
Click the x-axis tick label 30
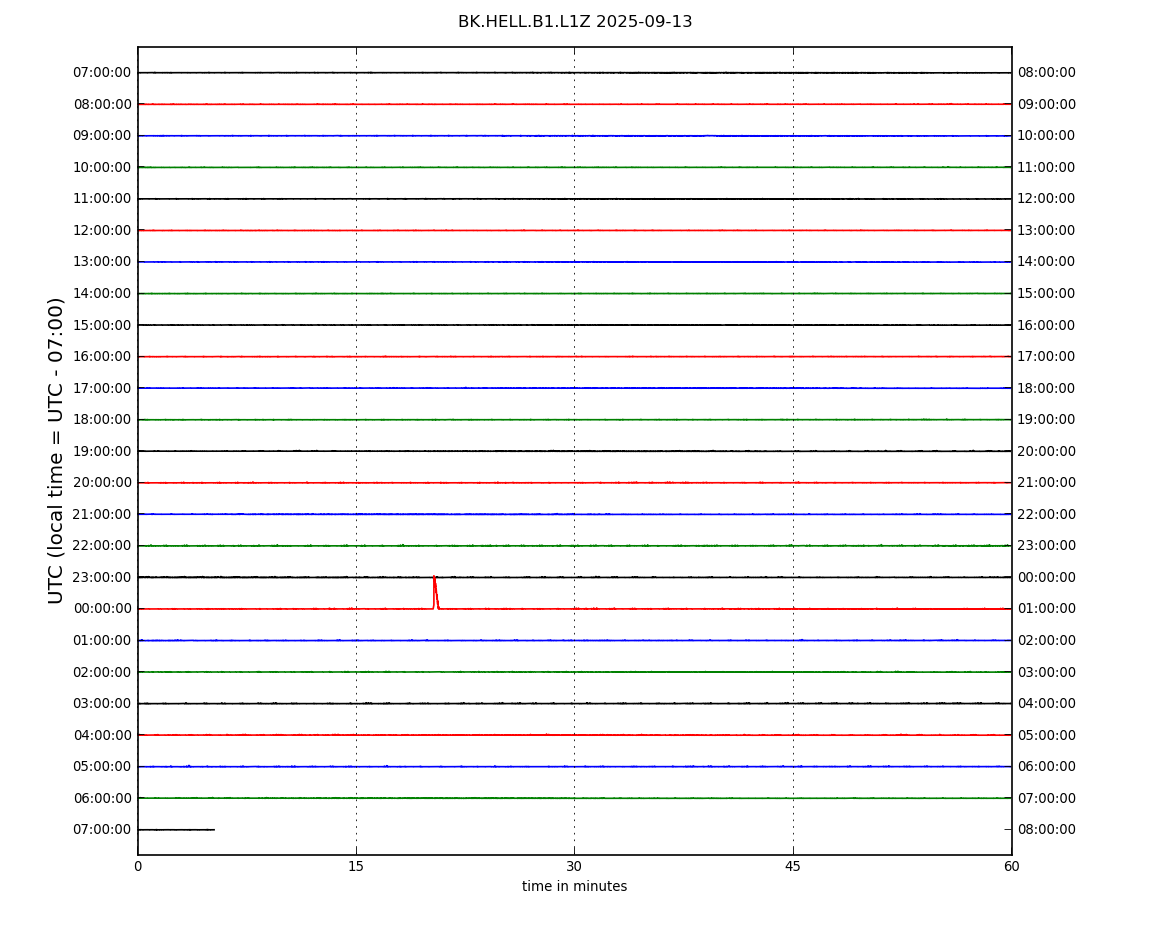[x=574, y=866]
